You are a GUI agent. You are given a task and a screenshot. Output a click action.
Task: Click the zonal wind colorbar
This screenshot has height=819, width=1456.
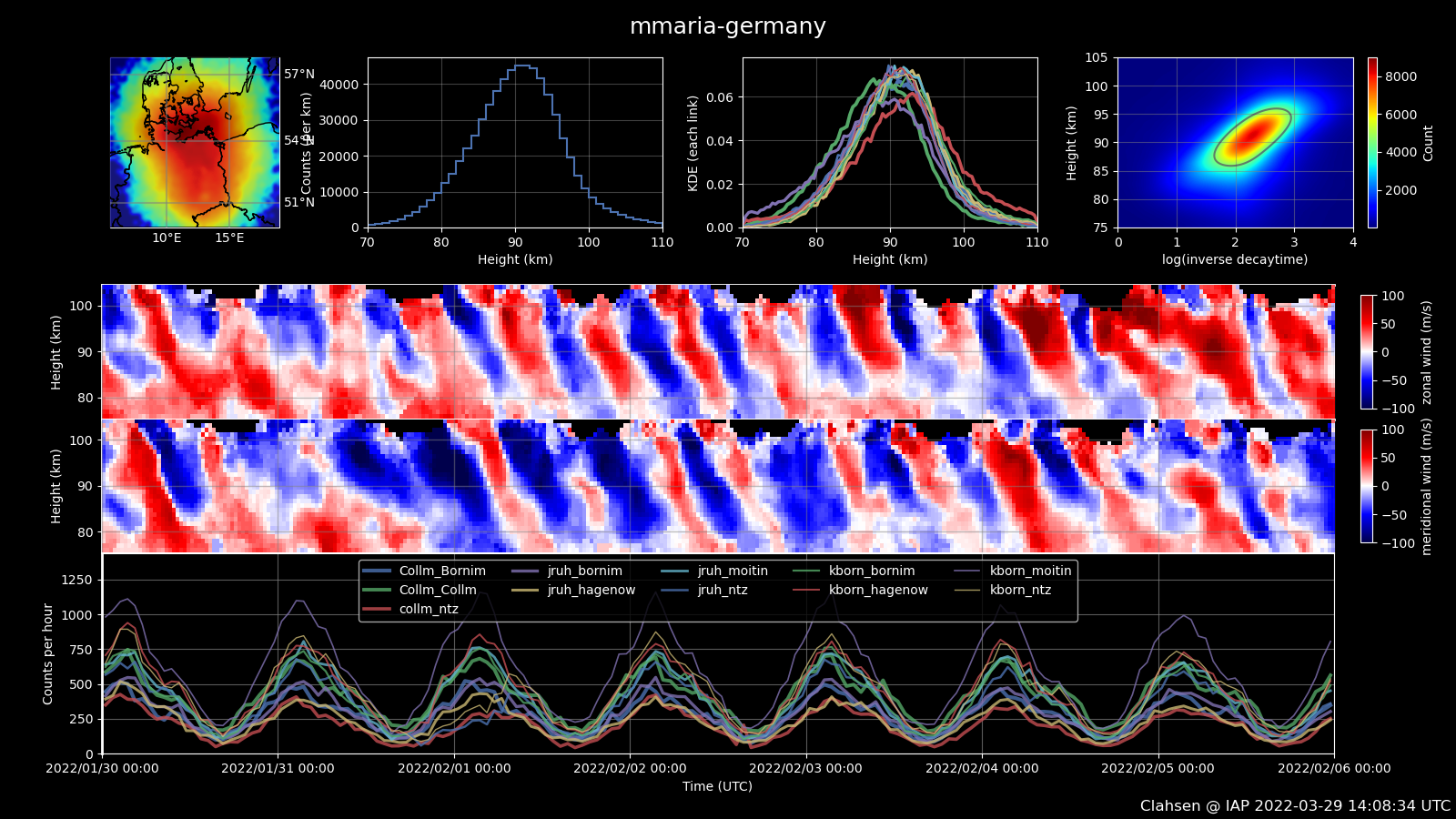pos(1368,352)
